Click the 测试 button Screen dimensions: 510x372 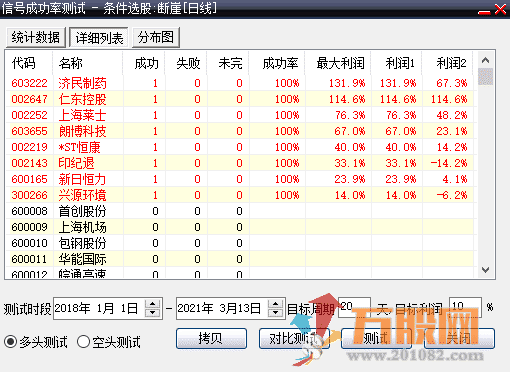pyautogui.click(x=376, y=339)
